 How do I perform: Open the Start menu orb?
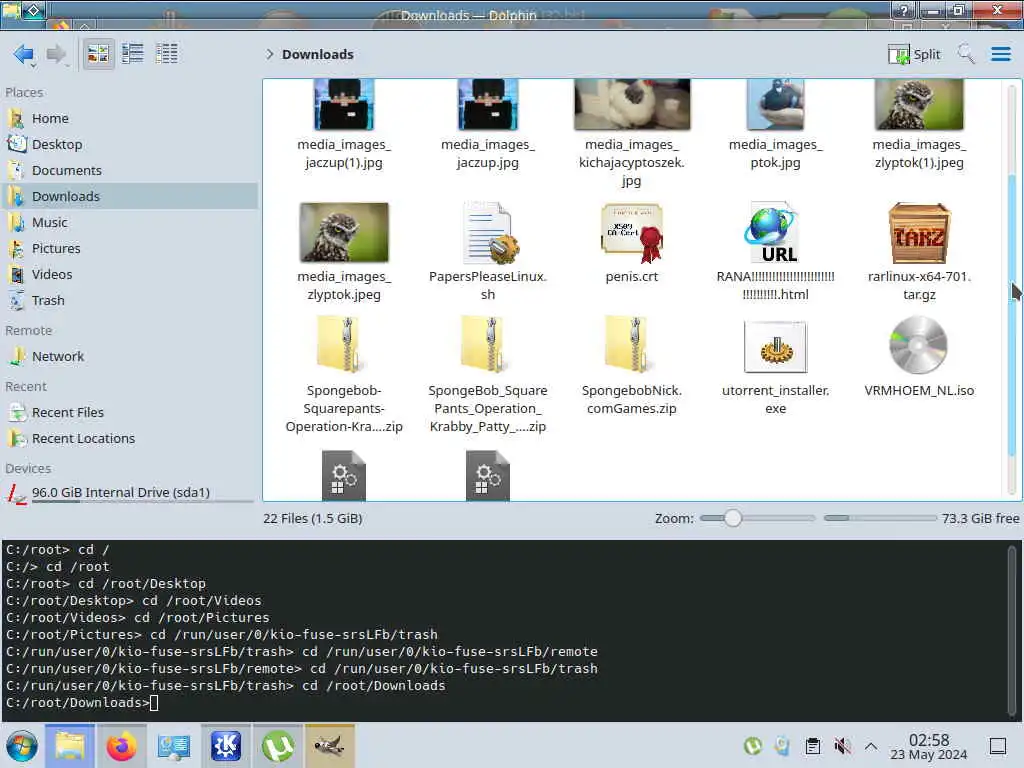(22, 746)
